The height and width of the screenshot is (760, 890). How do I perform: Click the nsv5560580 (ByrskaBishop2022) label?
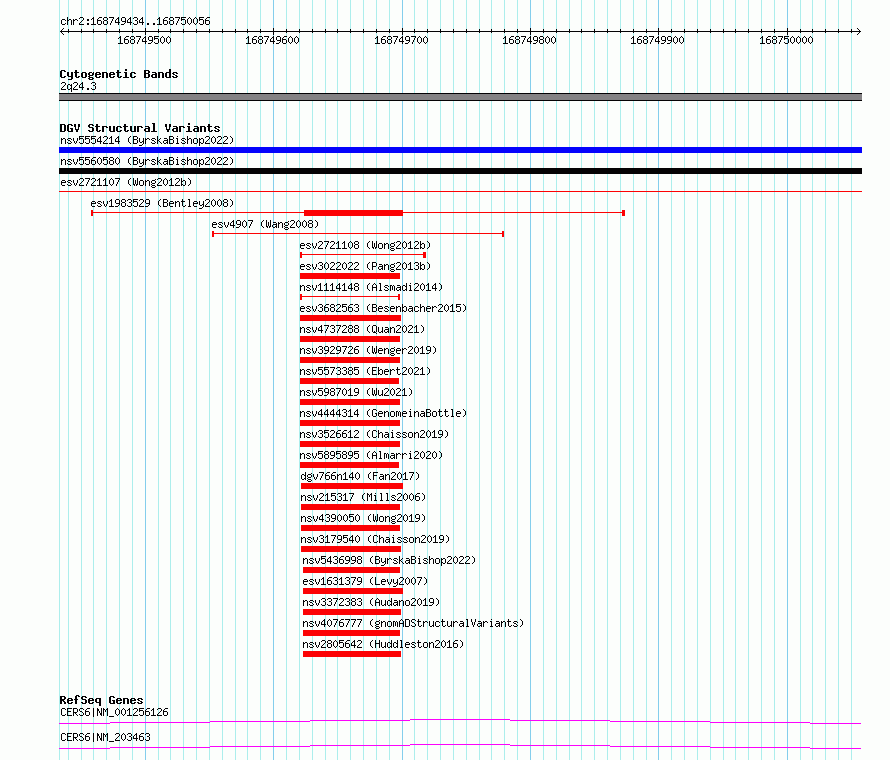point(147,161)
